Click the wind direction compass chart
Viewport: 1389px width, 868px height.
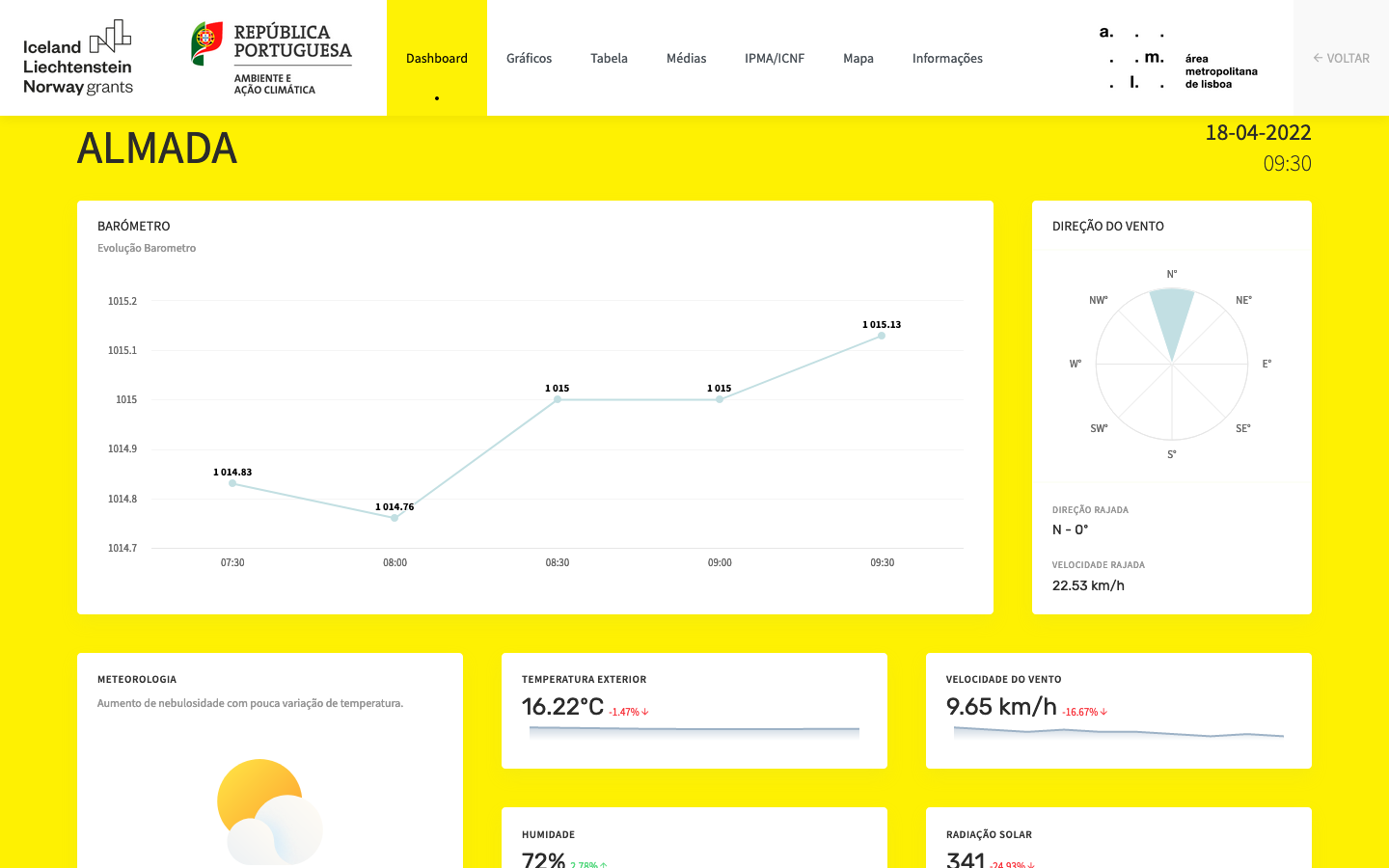1172,364
